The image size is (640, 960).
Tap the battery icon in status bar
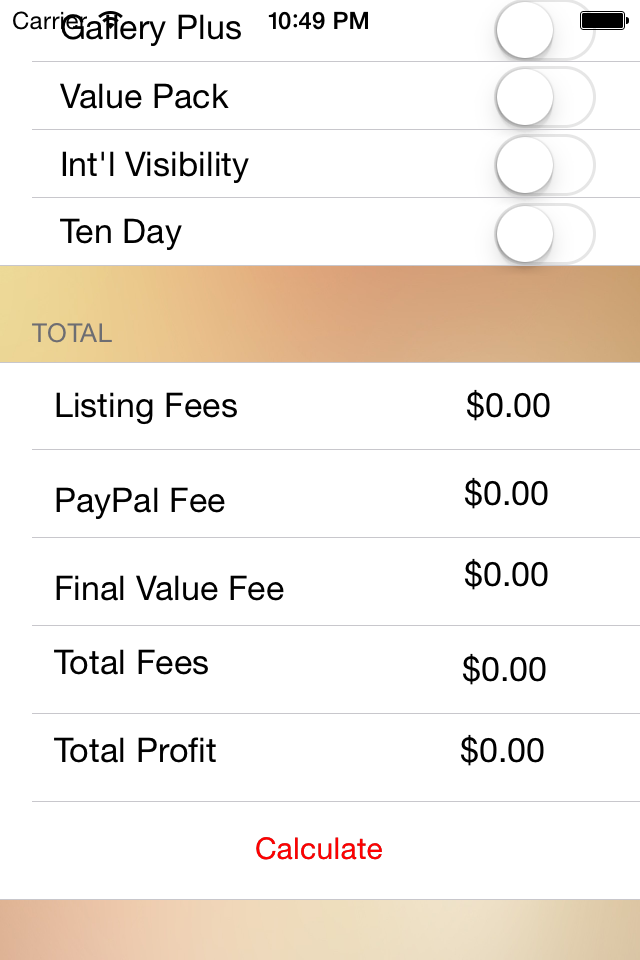click(x=604, y=21)
